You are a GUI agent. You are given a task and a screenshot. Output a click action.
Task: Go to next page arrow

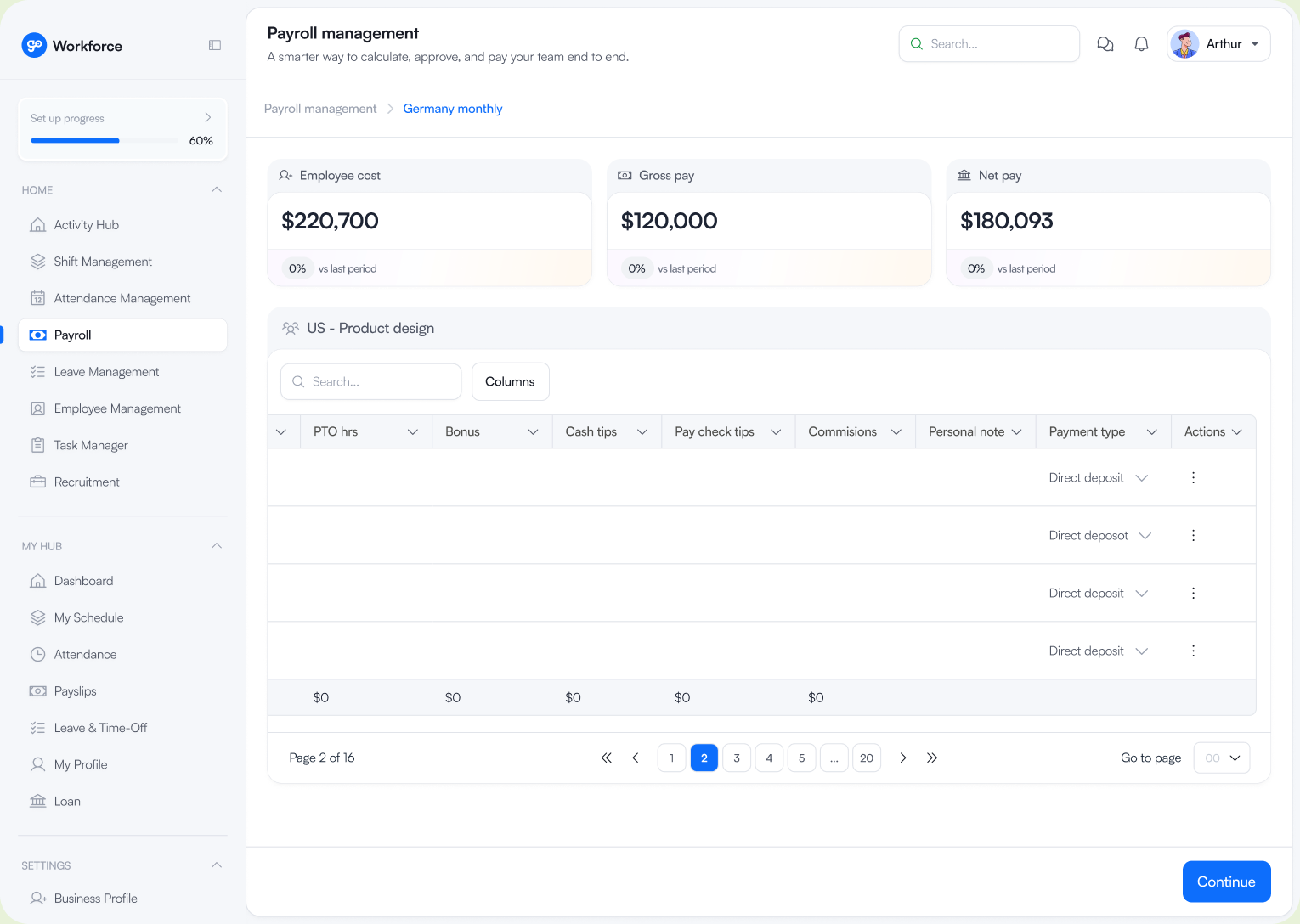tap(903, 758)
